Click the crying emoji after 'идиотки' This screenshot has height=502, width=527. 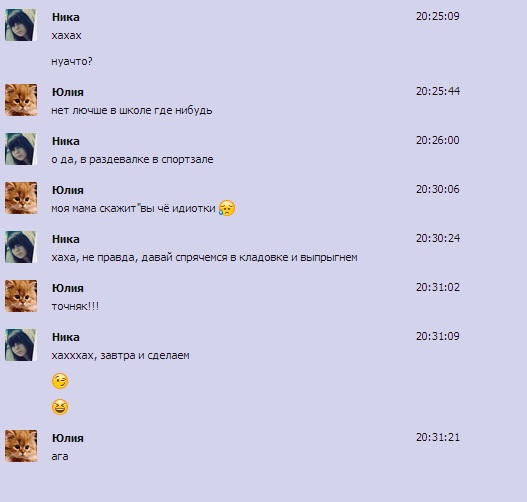click(x=227, y=208)
